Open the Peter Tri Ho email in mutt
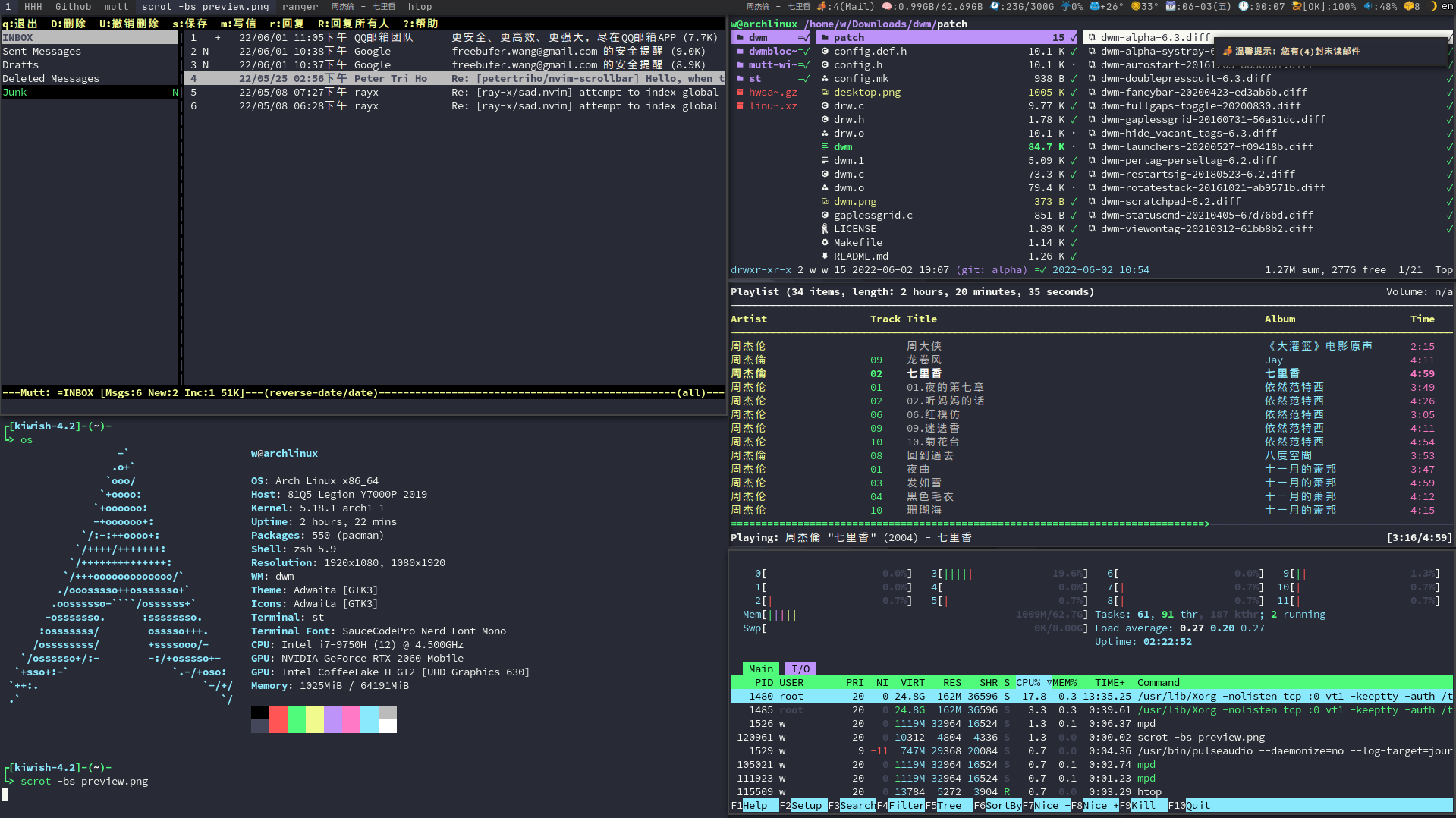This screenshot has height=818, width=1456. (454, 78)
